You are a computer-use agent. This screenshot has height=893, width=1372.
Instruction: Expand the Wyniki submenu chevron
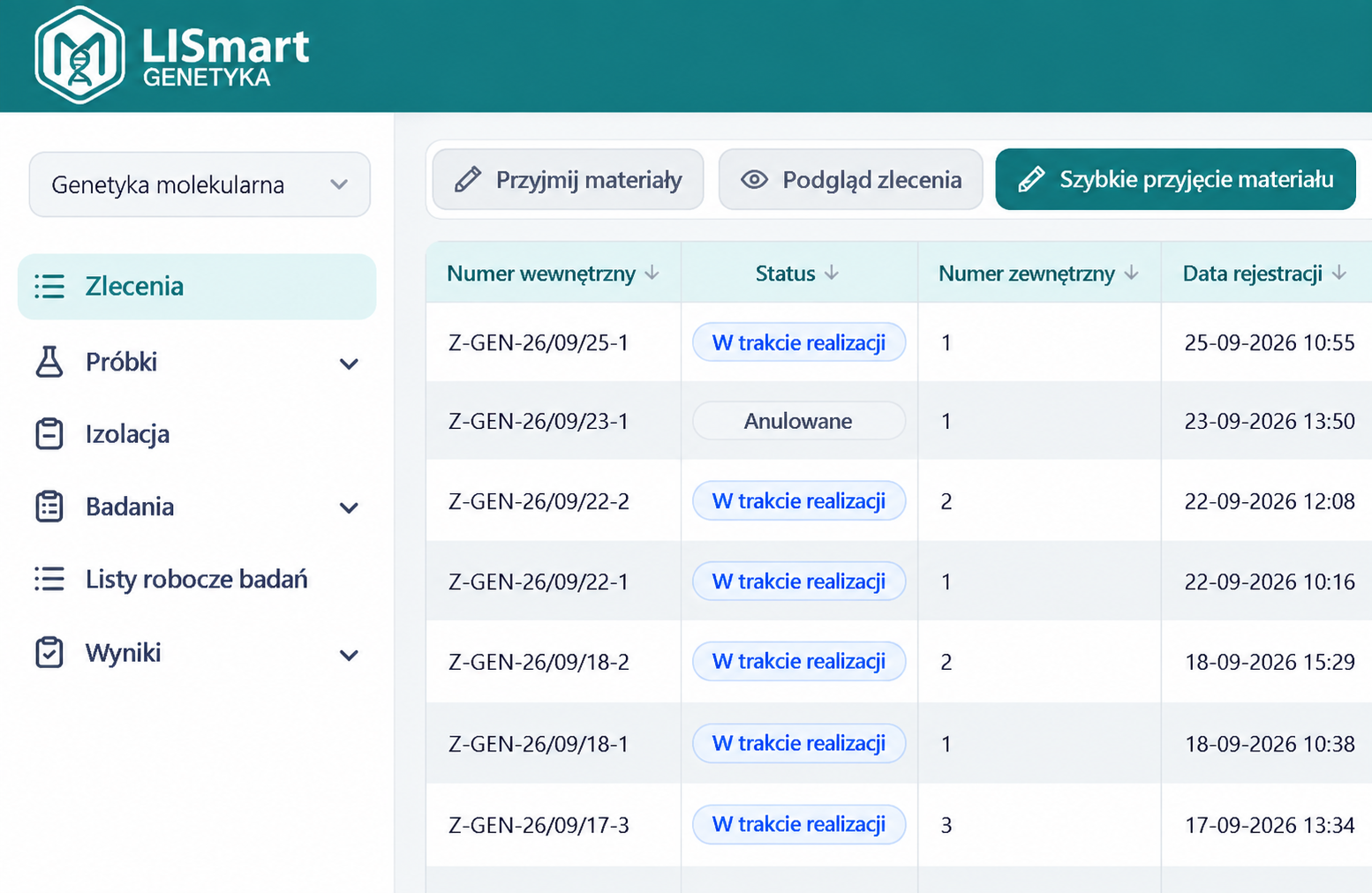point(350,655)
